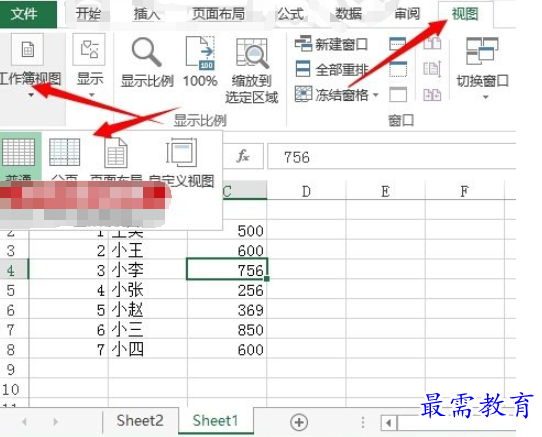
Task: Click the fx insert function button
Action: 243,156
